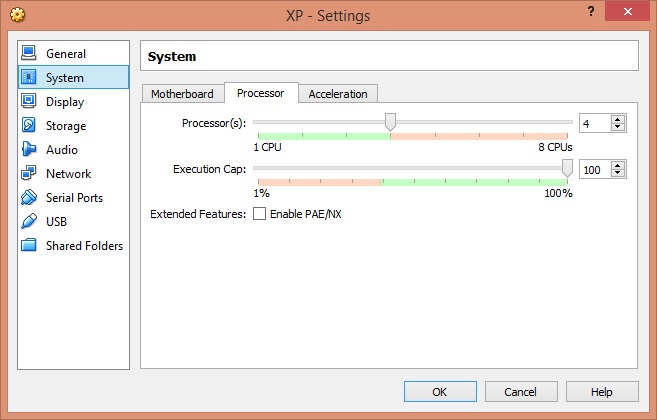Increase processor count with up arrow
Image resolution: width=657 pixels, height=420 pixels.
[x=618, y=119]
